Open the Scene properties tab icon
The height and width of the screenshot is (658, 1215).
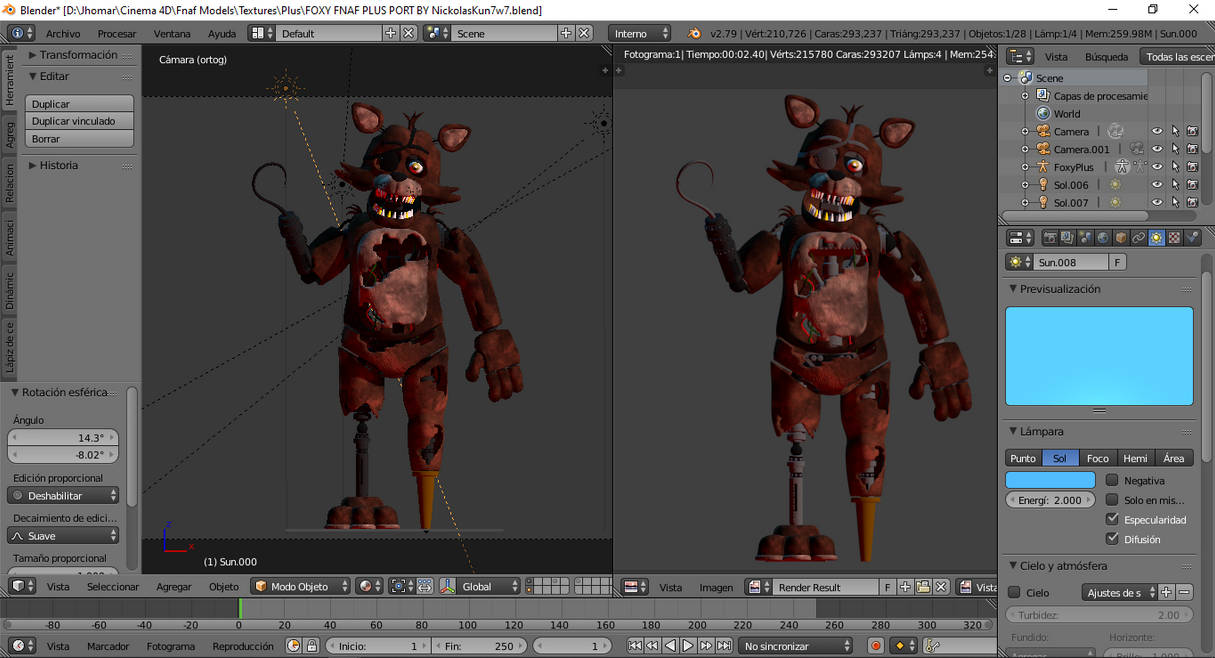[x=1085, y=238]
